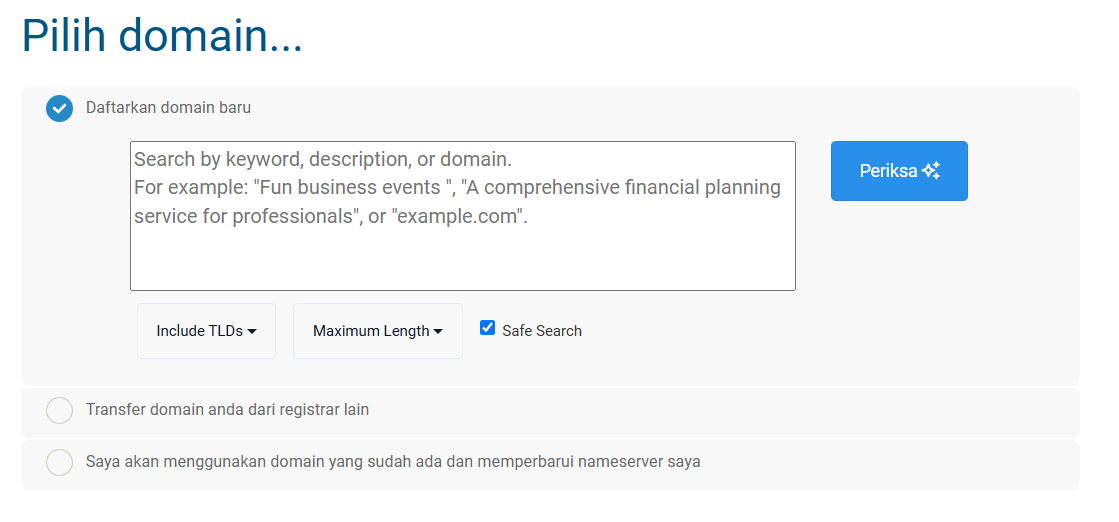Screen dimensions: 1119x522
Task: Toggle the Safe Search checkbox
Action: (x=487, y=328)
